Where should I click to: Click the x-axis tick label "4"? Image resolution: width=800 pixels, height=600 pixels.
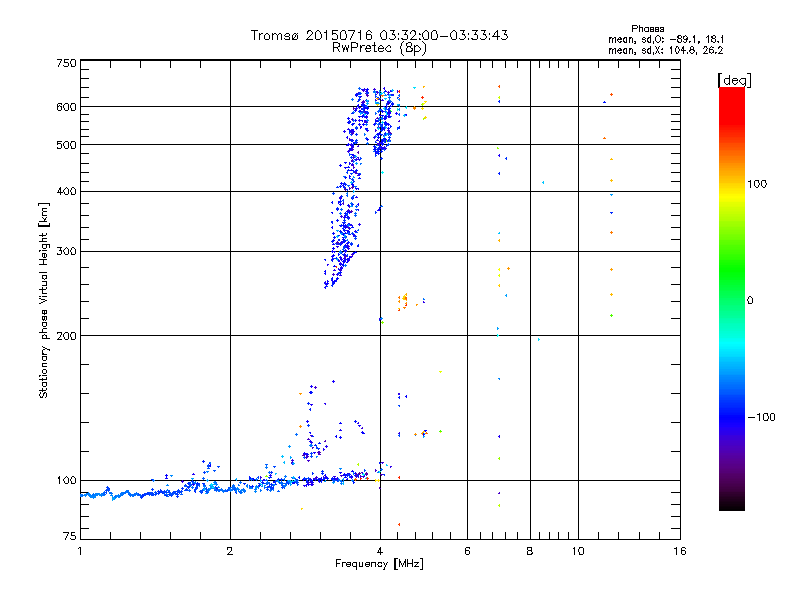click(x=380, y=551)
